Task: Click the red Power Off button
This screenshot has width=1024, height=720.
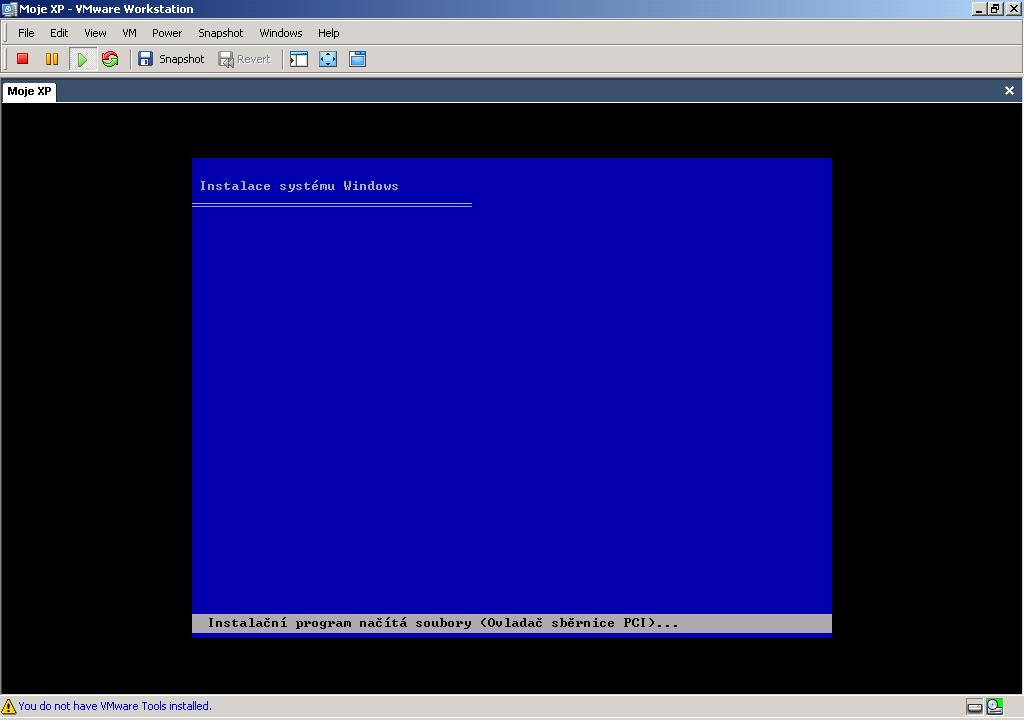Action: point(22,59)
